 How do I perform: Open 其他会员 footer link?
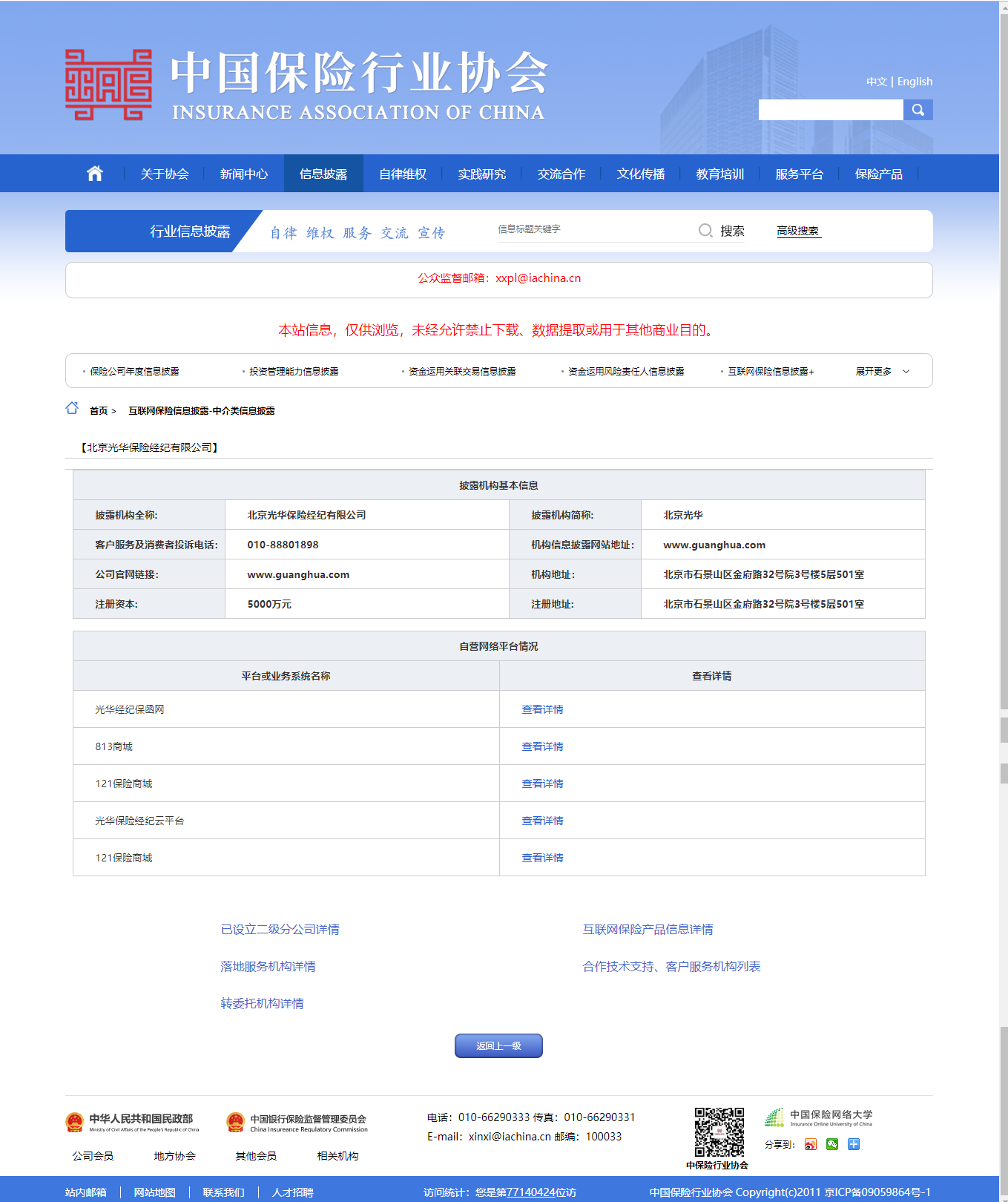click(x=256, y=1156)
